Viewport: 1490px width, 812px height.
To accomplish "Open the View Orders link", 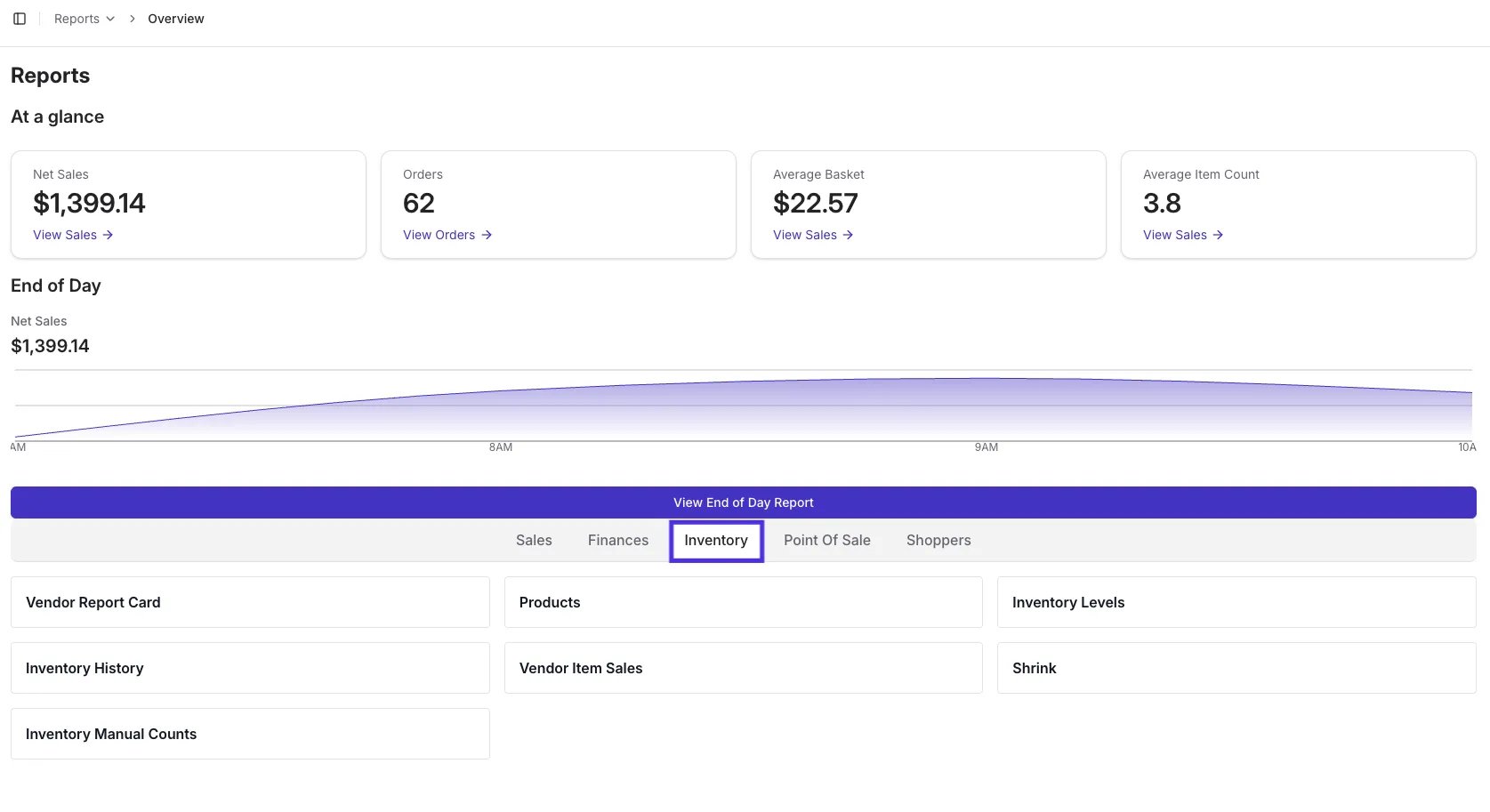I will pos(447,235).
